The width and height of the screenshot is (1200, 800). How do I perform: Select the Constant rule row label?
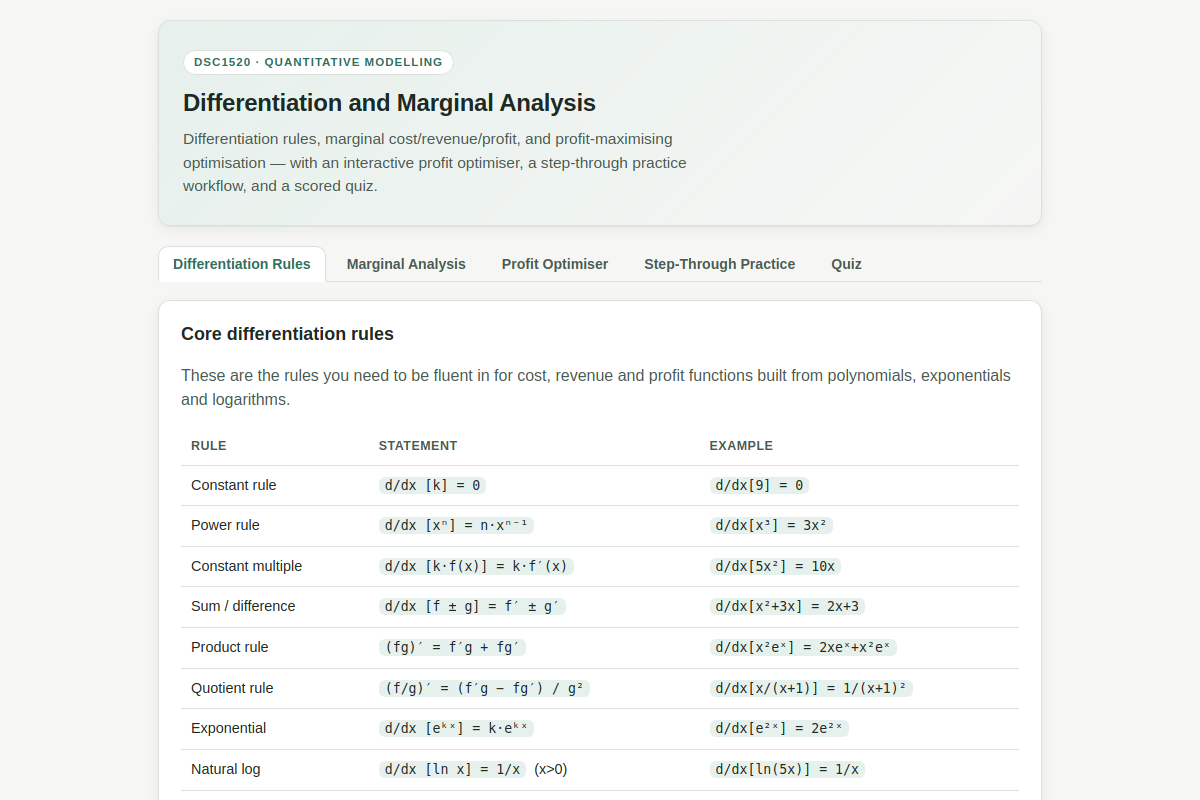tap(234, 485)
